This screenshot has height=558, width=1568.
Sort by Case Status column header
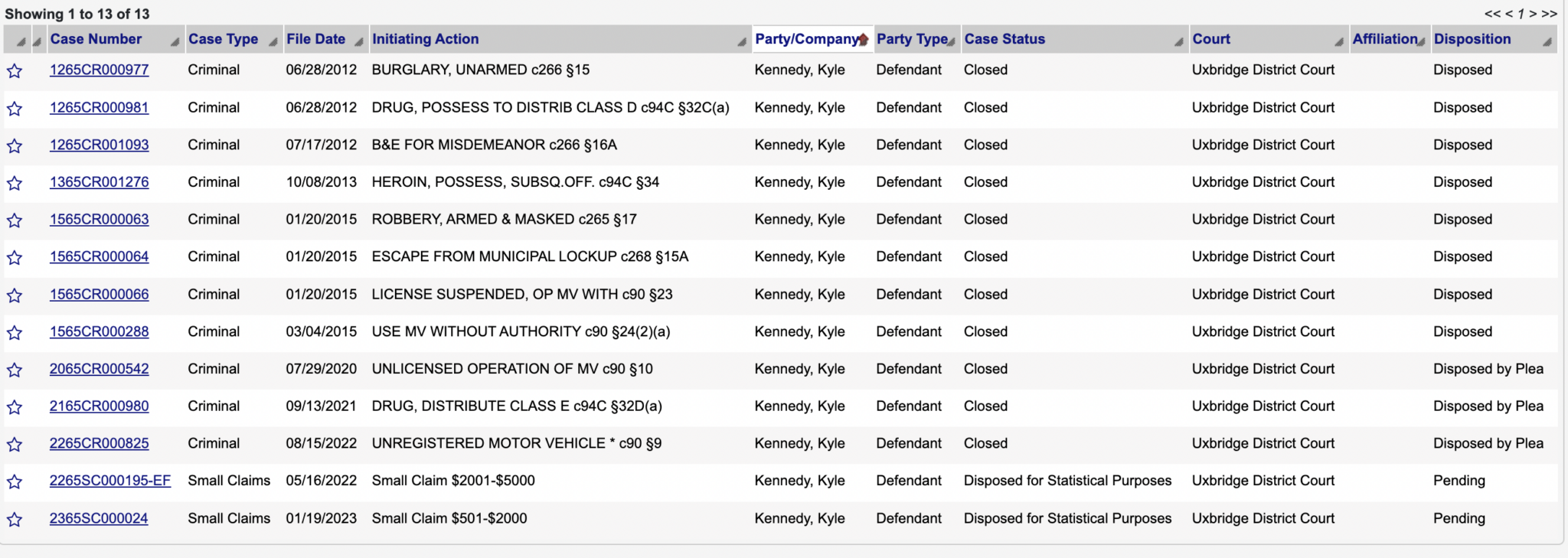tap(1004, 39)
